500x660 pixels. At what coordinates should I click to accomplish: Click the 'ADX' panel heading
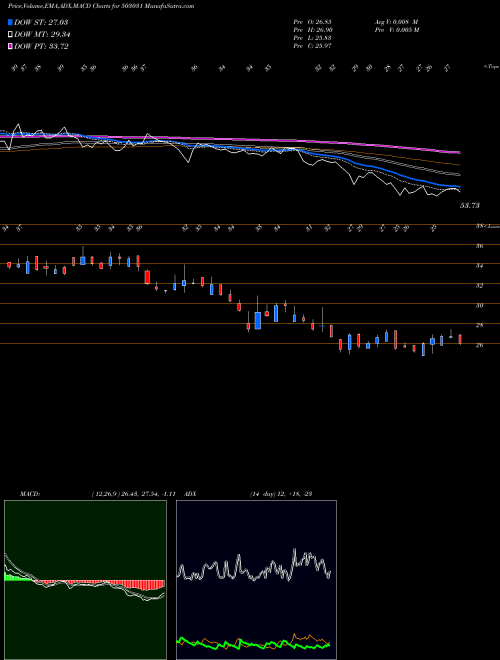click(191, 493)
